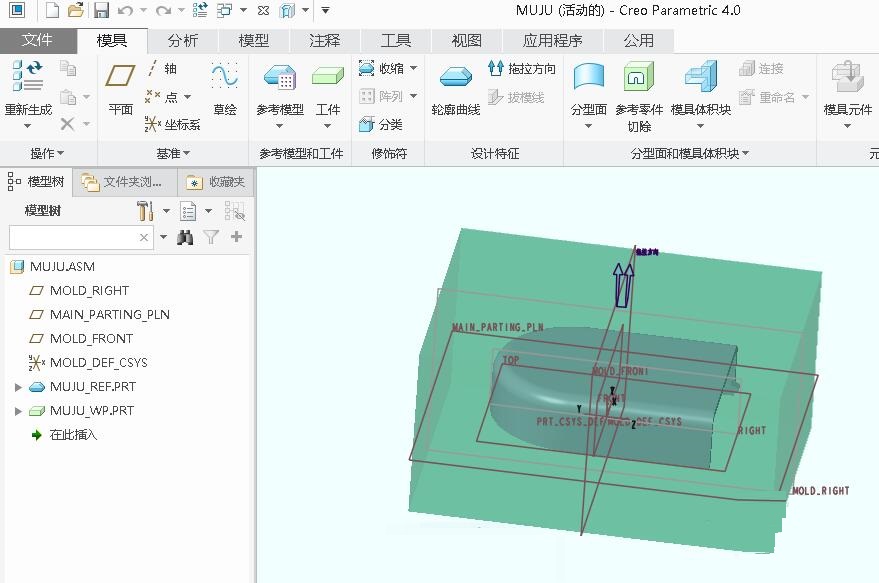Clear the model tree search field
Image resolution: width=879 pixels, height=583 pixels.
pos(144,238)
